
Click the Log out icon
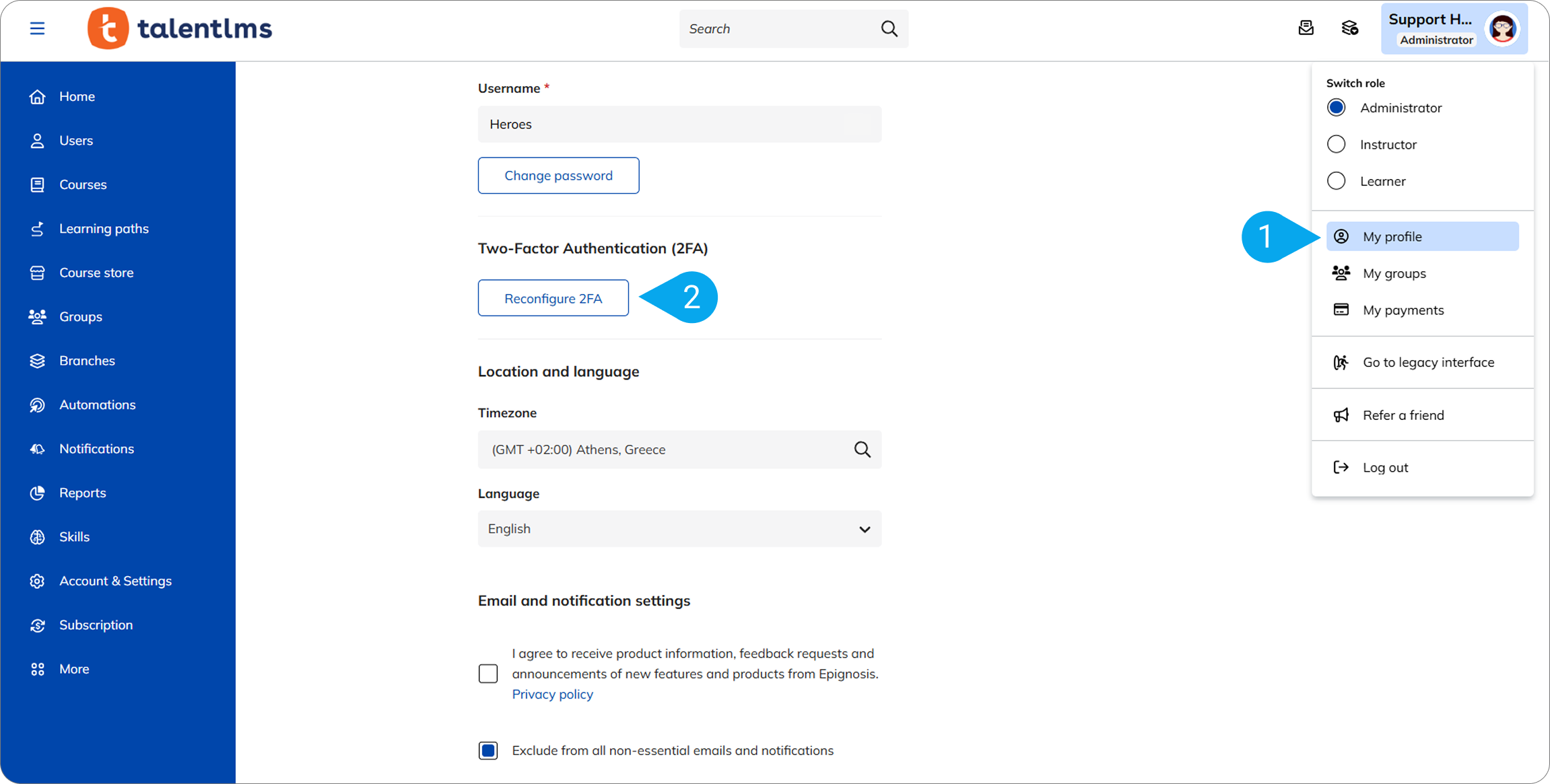click(1341, 467)
